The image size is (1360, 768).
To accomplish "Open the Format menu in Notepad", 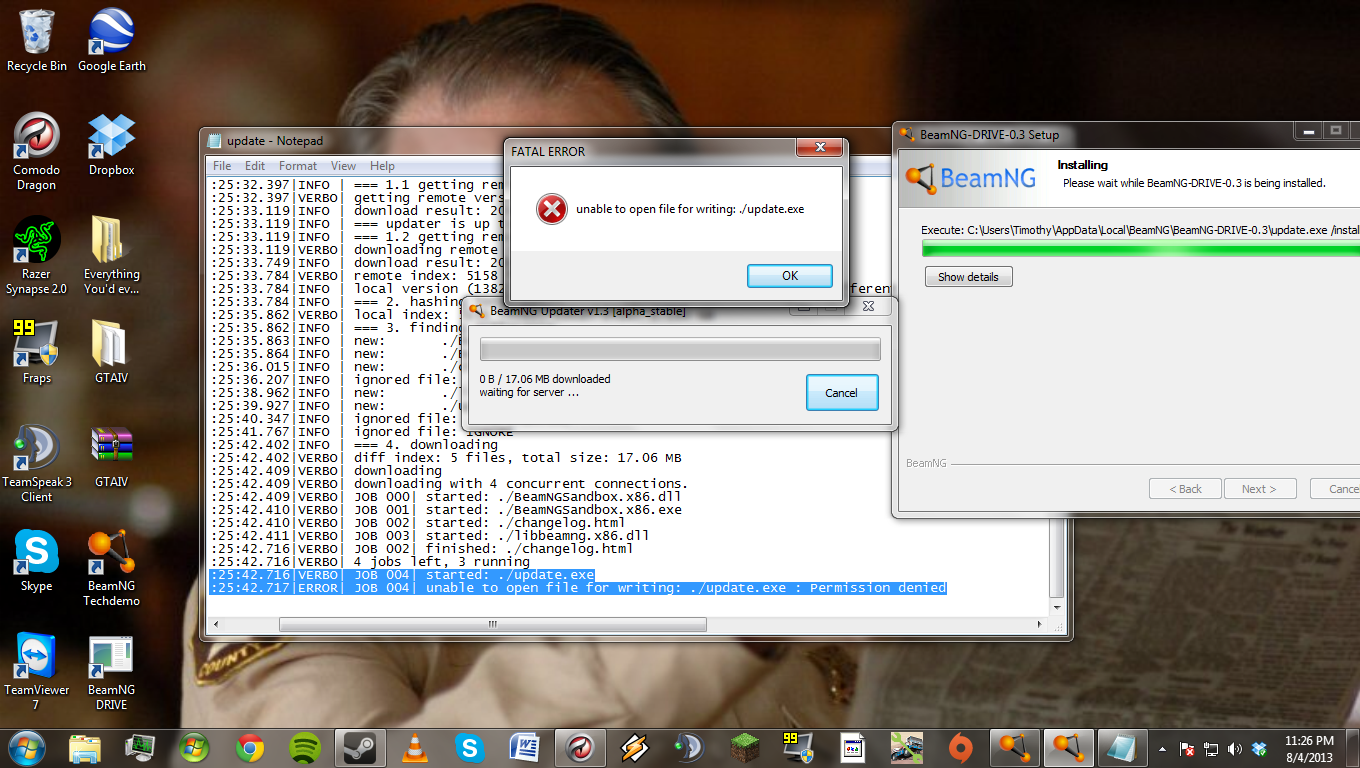I will coord(298,166).
